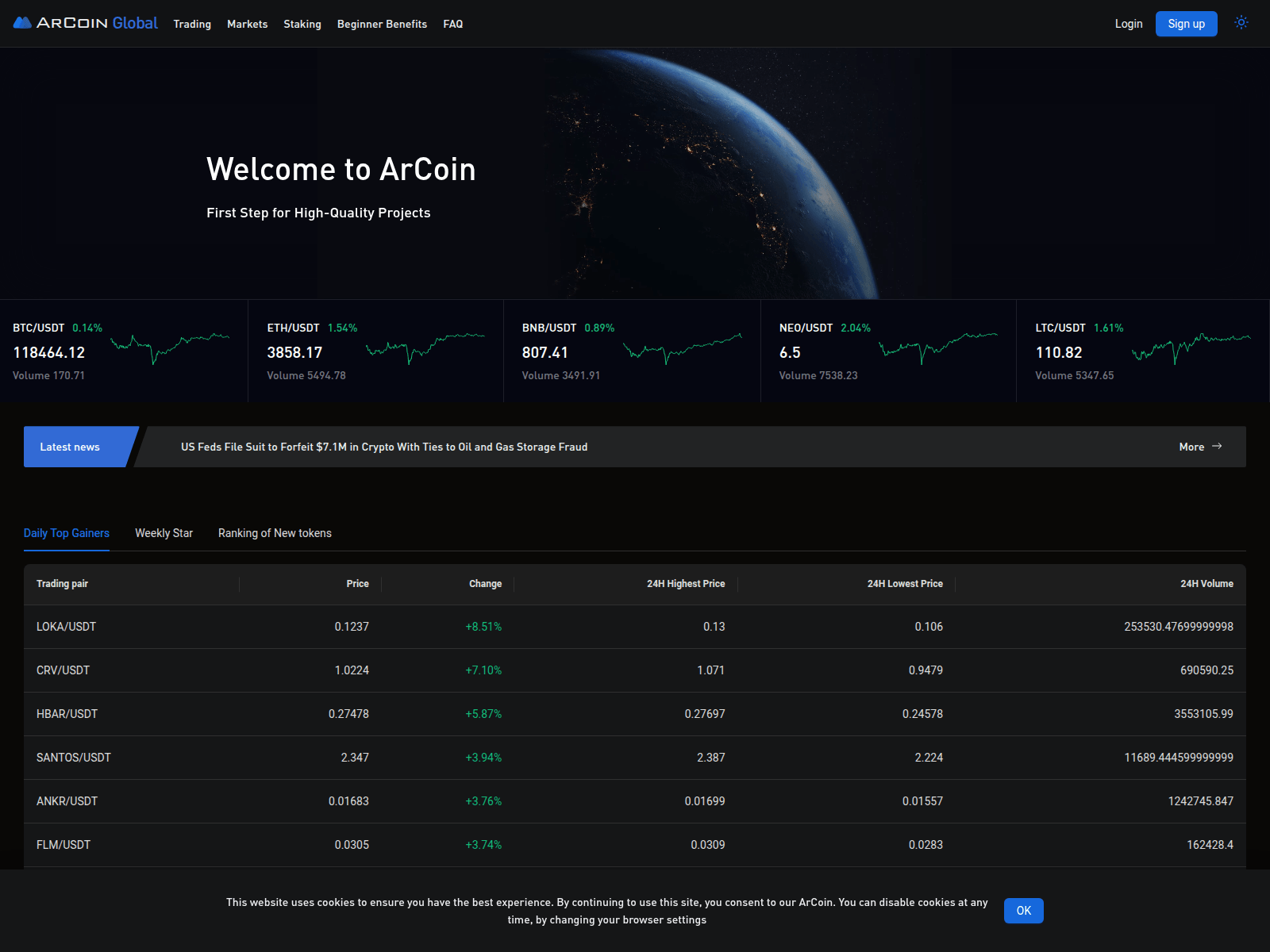Open the FAQ page
Screen dimensions: 1270x952
[452, 24]
